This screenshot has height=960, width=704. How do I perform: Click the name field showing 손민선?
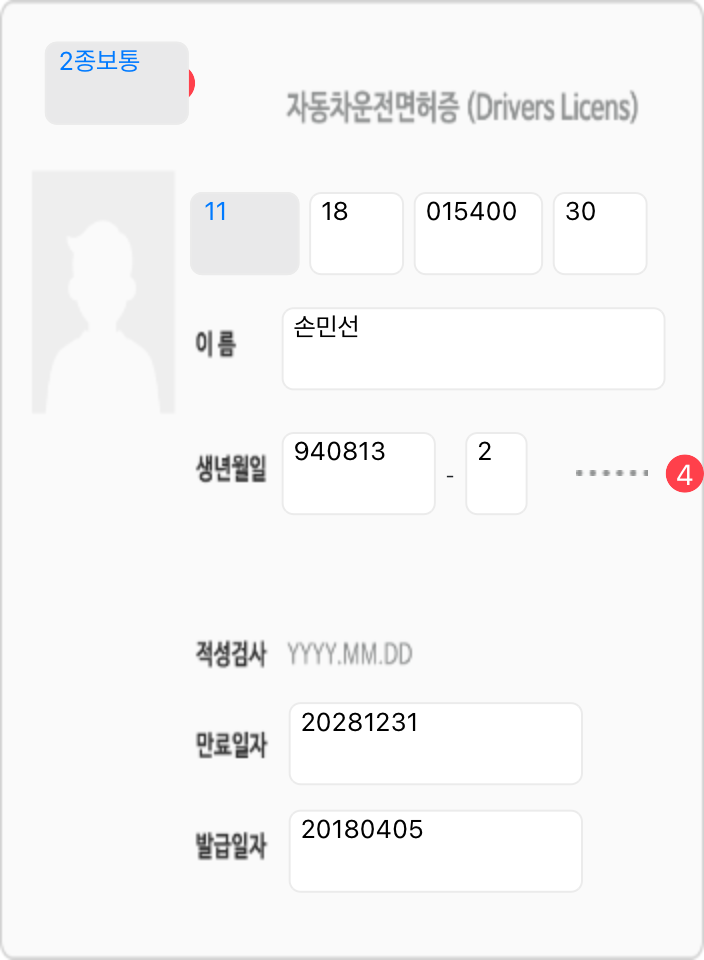coord(473,348)
